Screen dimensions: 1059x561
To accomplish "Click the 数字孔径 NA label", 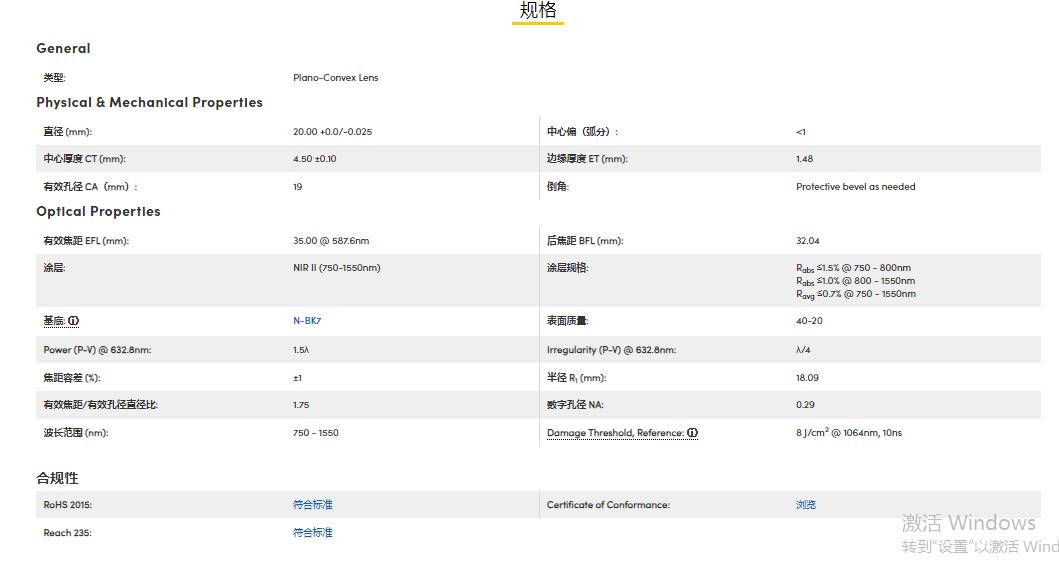I will coord(575,405).
